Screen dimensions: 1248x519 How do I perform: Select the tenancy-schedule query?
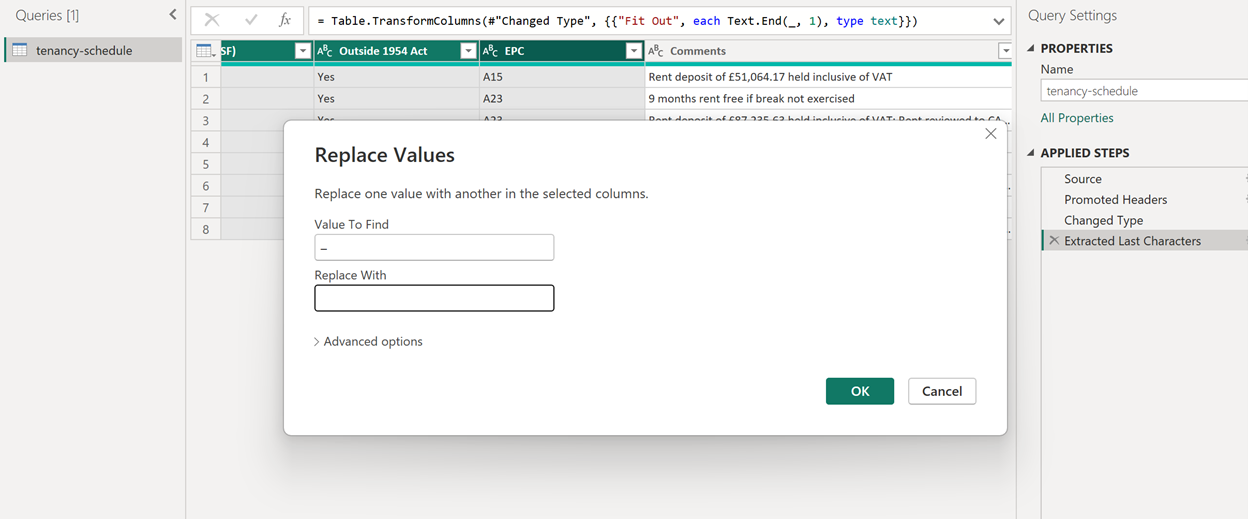(84, 51)
